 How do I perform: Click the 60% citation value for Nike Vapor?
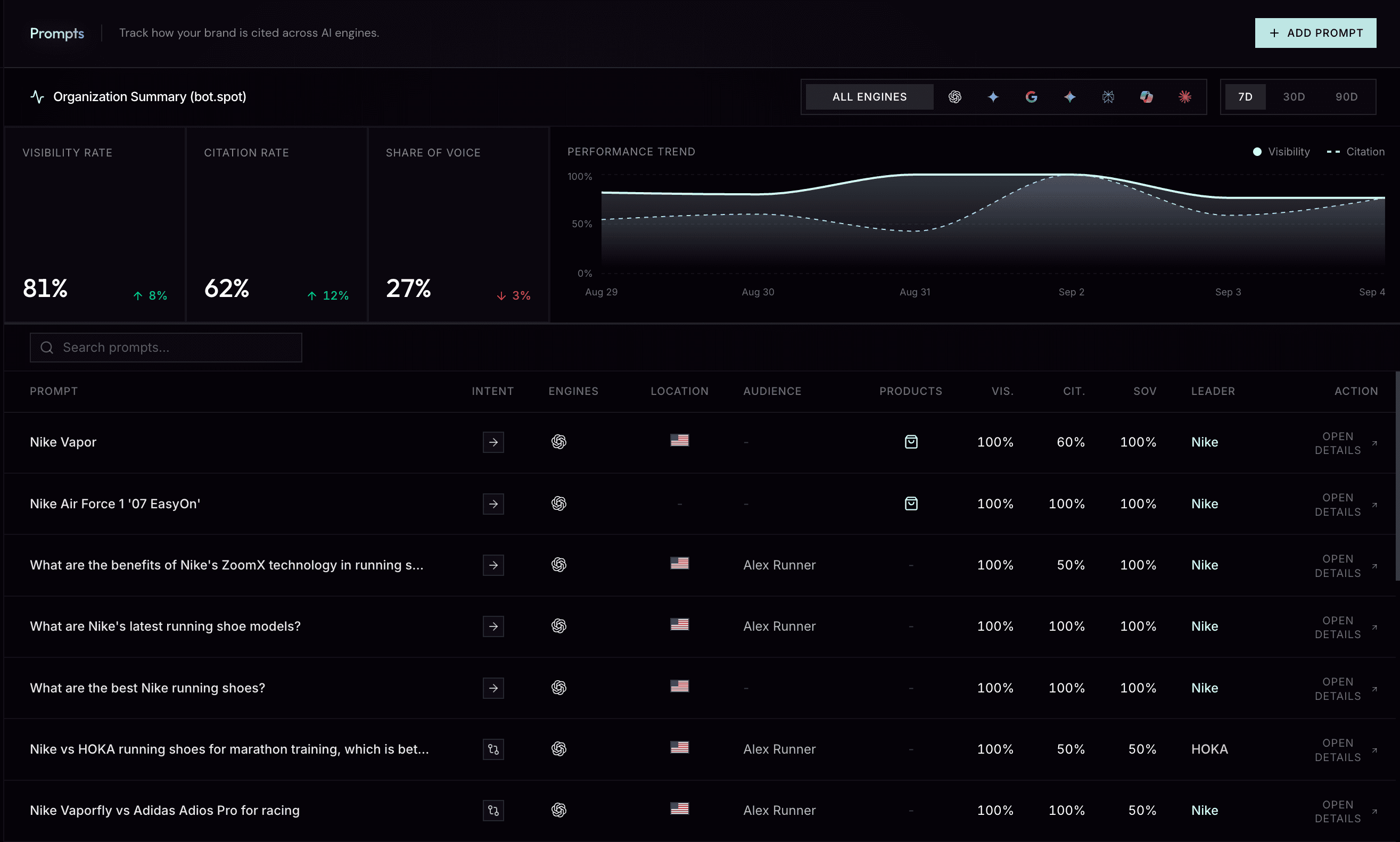click(x=1070, y=442)
